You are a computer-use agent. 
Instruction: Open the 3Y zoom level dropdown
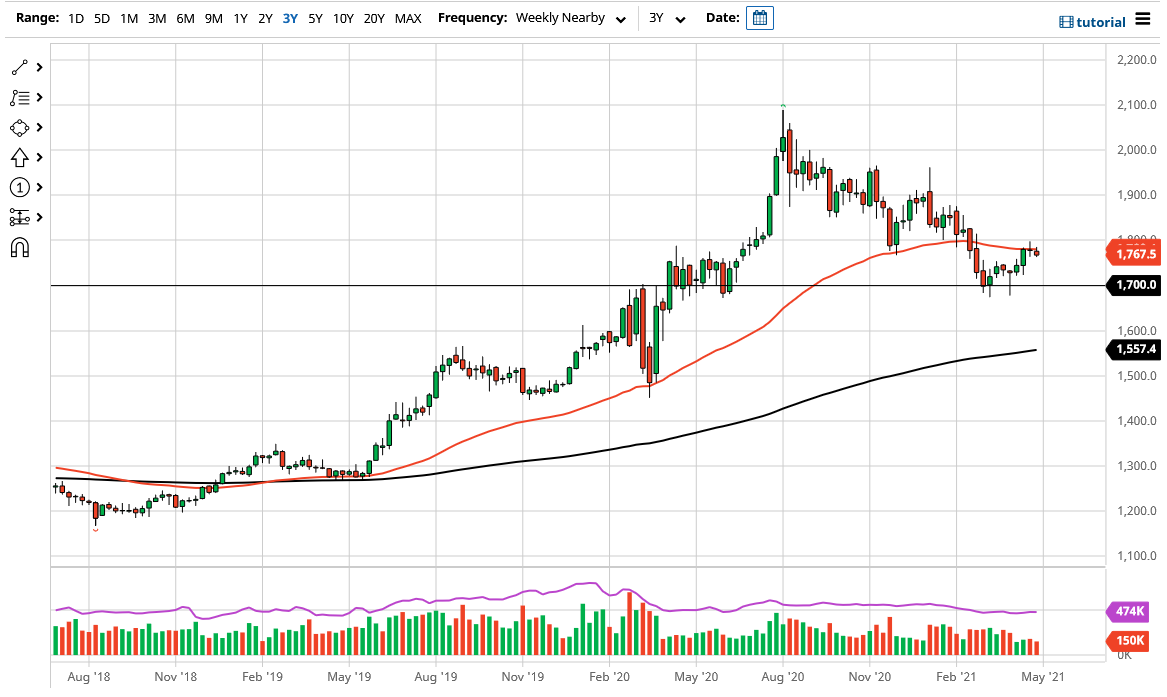tap(665, 18)
